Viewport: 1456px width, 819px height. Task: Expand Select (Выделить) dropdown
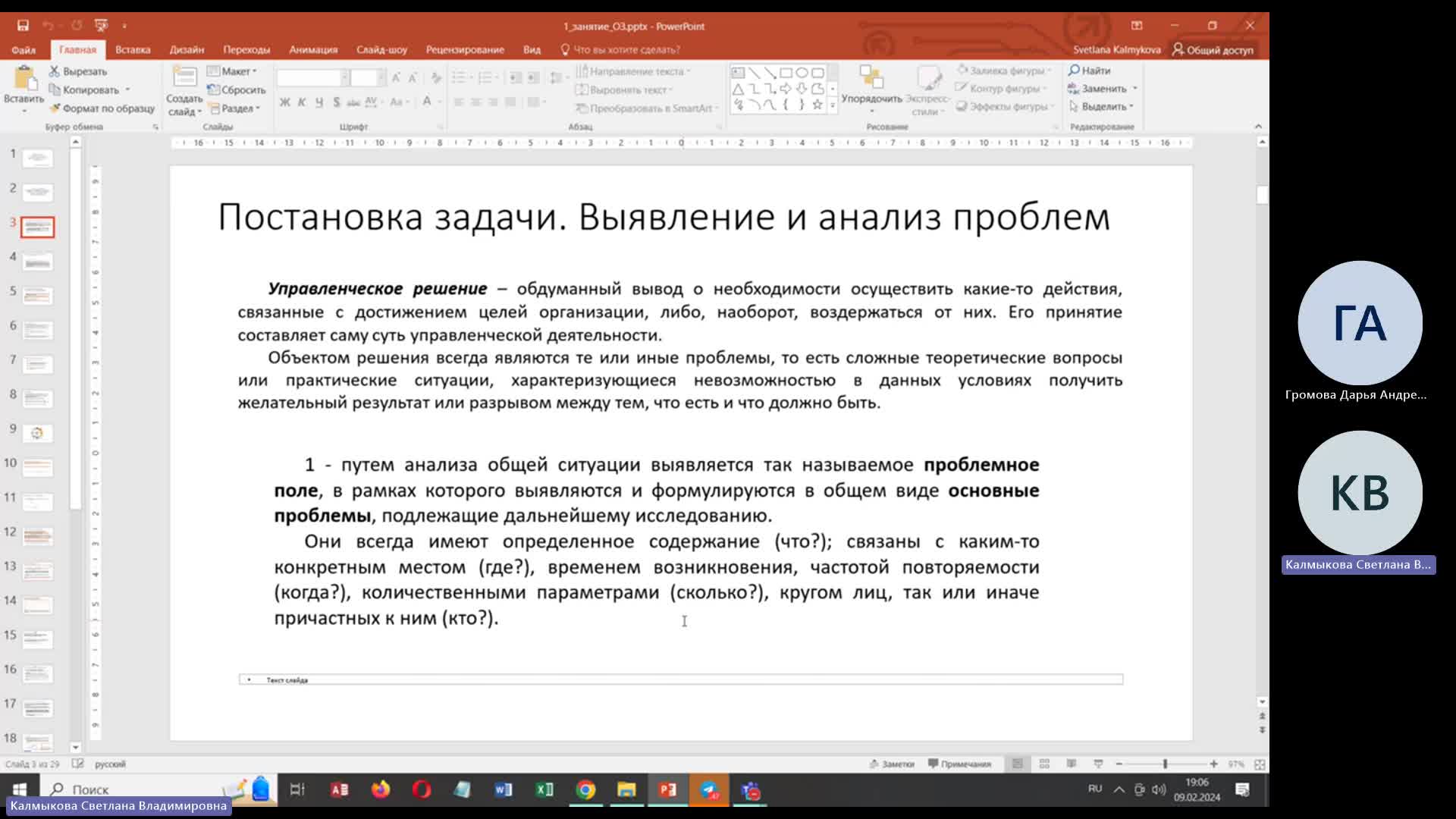pos(1101,107)
